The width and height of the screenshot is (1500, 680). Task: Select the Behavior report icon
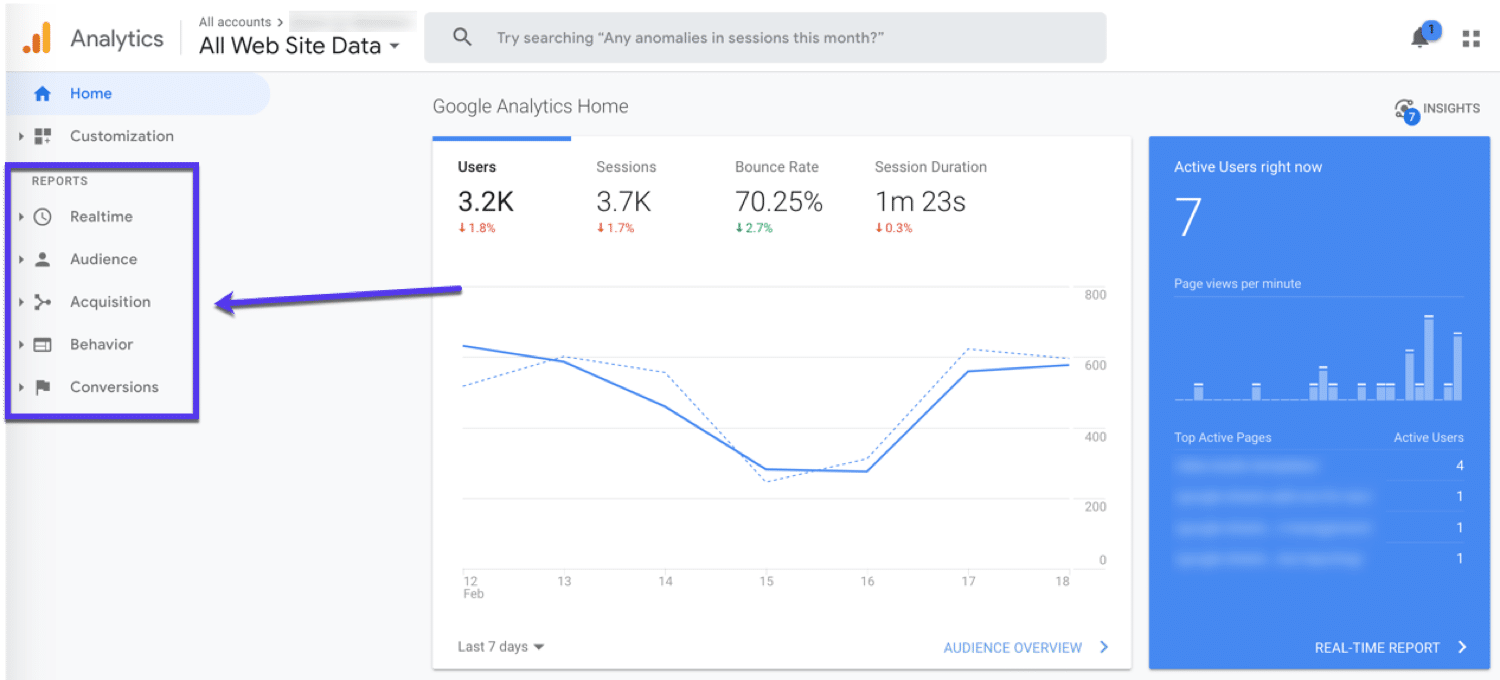point(42,344)
